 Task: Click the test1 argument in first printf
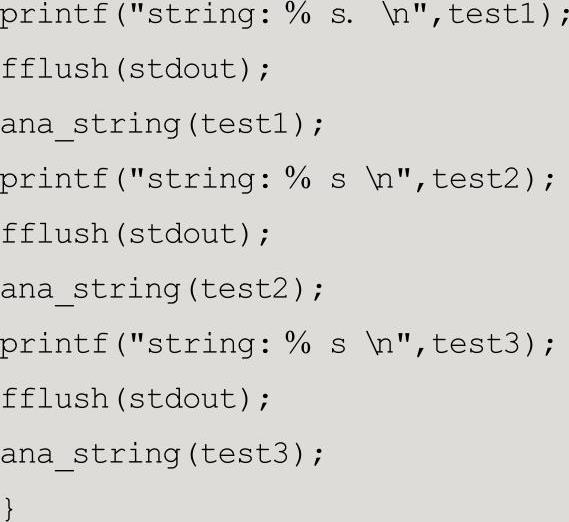tap(492, 15)
